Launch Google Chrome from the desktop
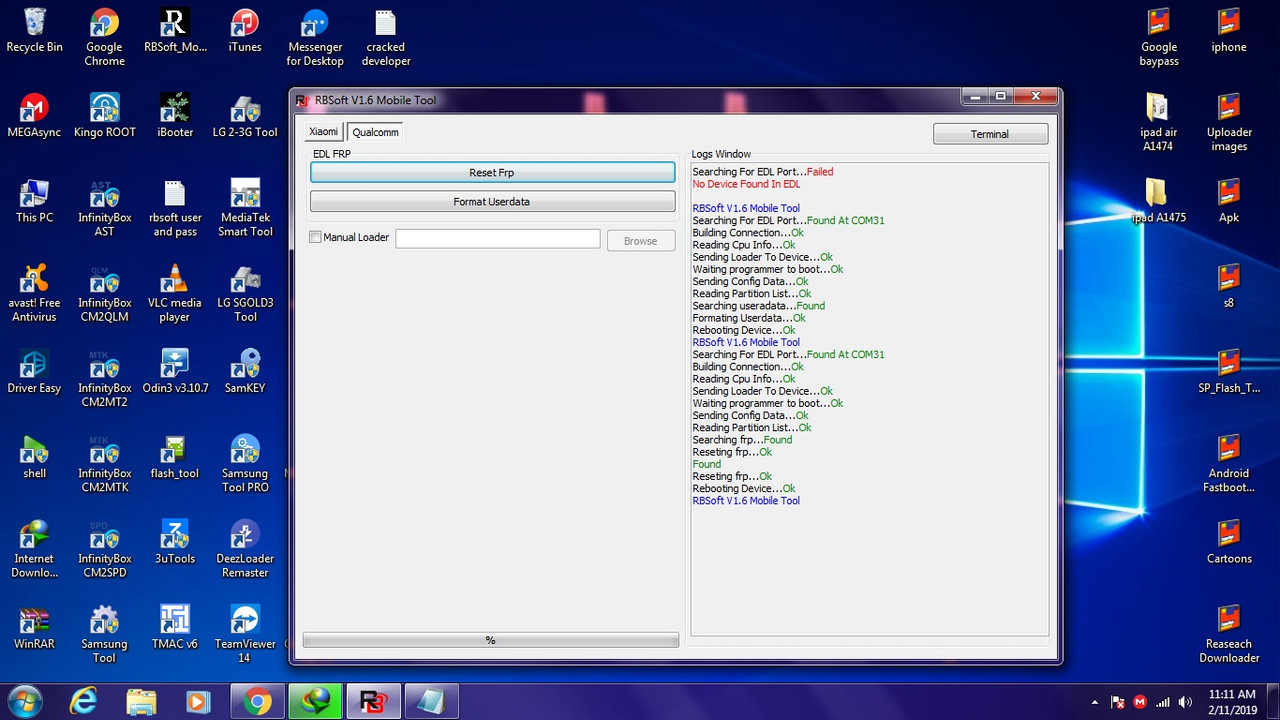Screen dimensions: 1280x720 (x=104, y=38)
